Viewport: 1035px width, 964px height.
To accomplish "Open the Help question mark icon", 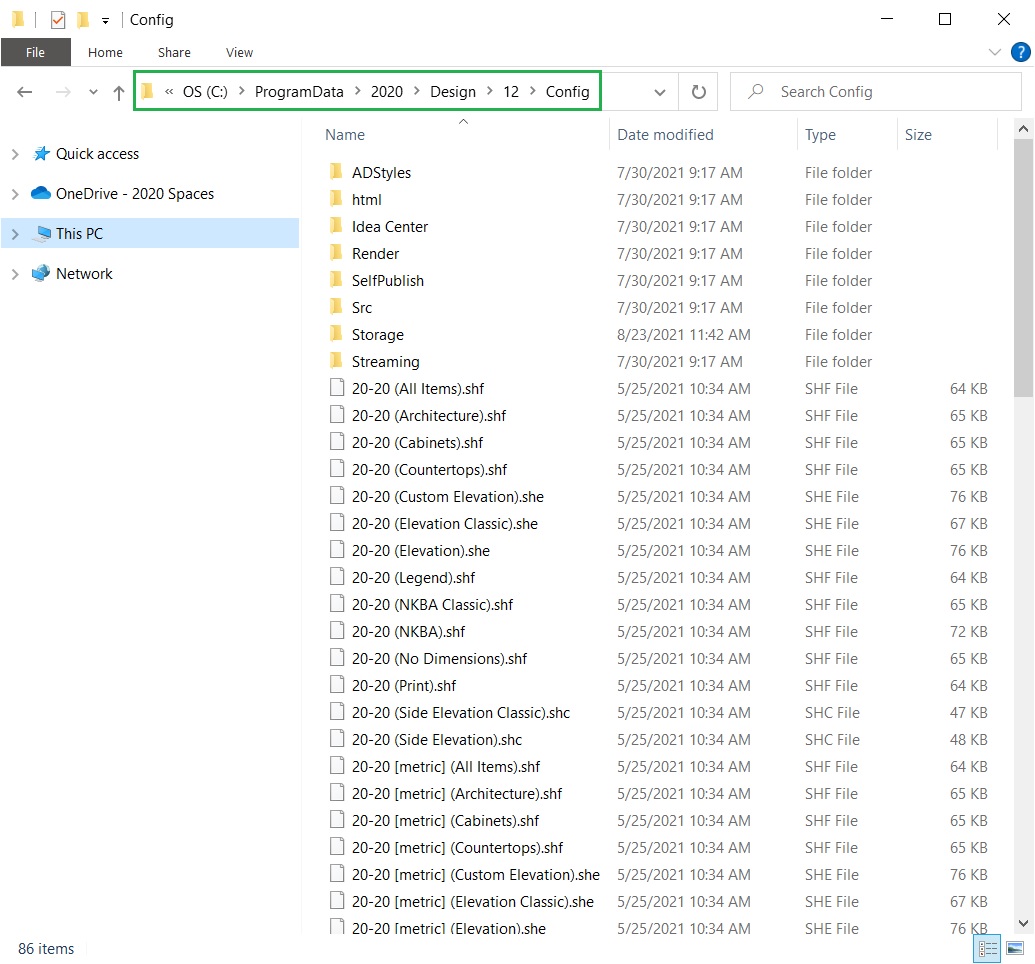I will click(1020, 52).
